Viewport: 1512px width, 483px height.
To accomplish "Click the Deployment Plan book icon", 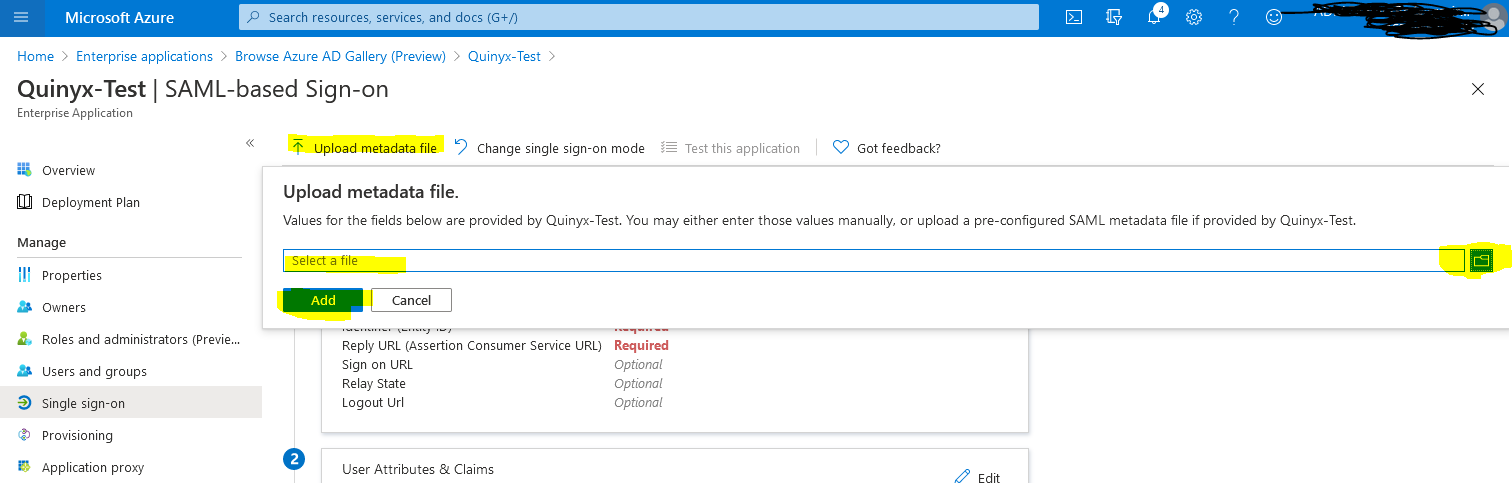I will pos(24,202).
